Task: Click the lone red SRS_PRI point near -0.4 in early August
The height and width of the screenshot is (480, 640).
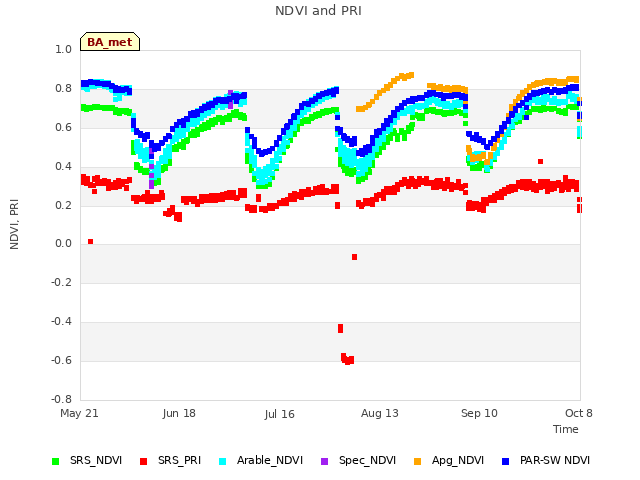Action: coord(340,328)
